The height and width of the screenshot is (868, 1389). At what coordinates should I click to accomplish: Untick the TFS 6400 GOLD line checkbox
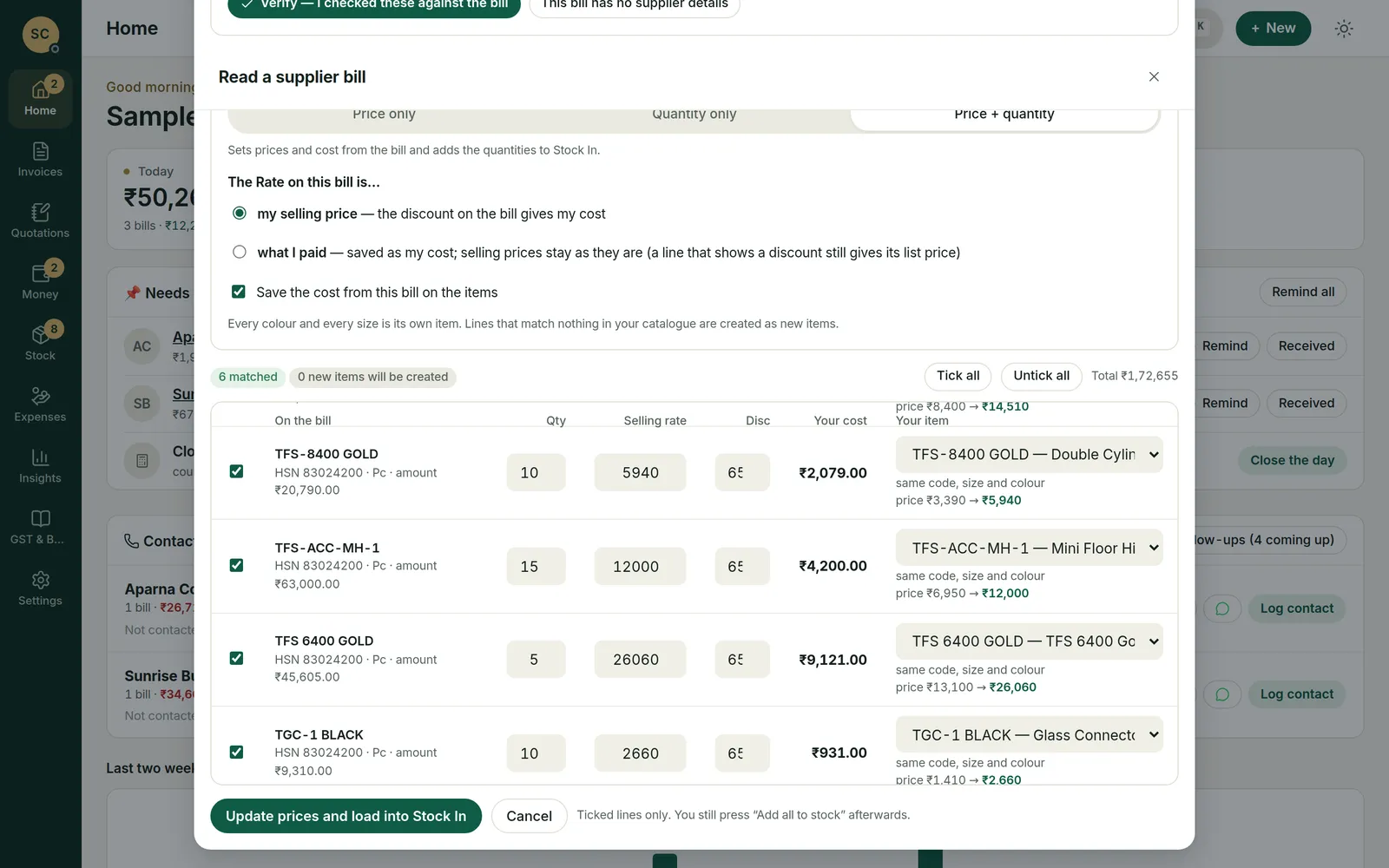236,658
